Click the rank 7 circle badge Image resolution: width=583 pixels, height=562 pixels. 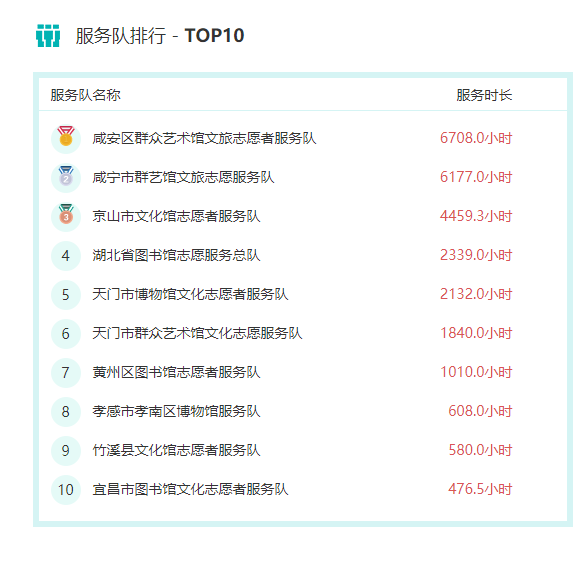tap(66, 372)
